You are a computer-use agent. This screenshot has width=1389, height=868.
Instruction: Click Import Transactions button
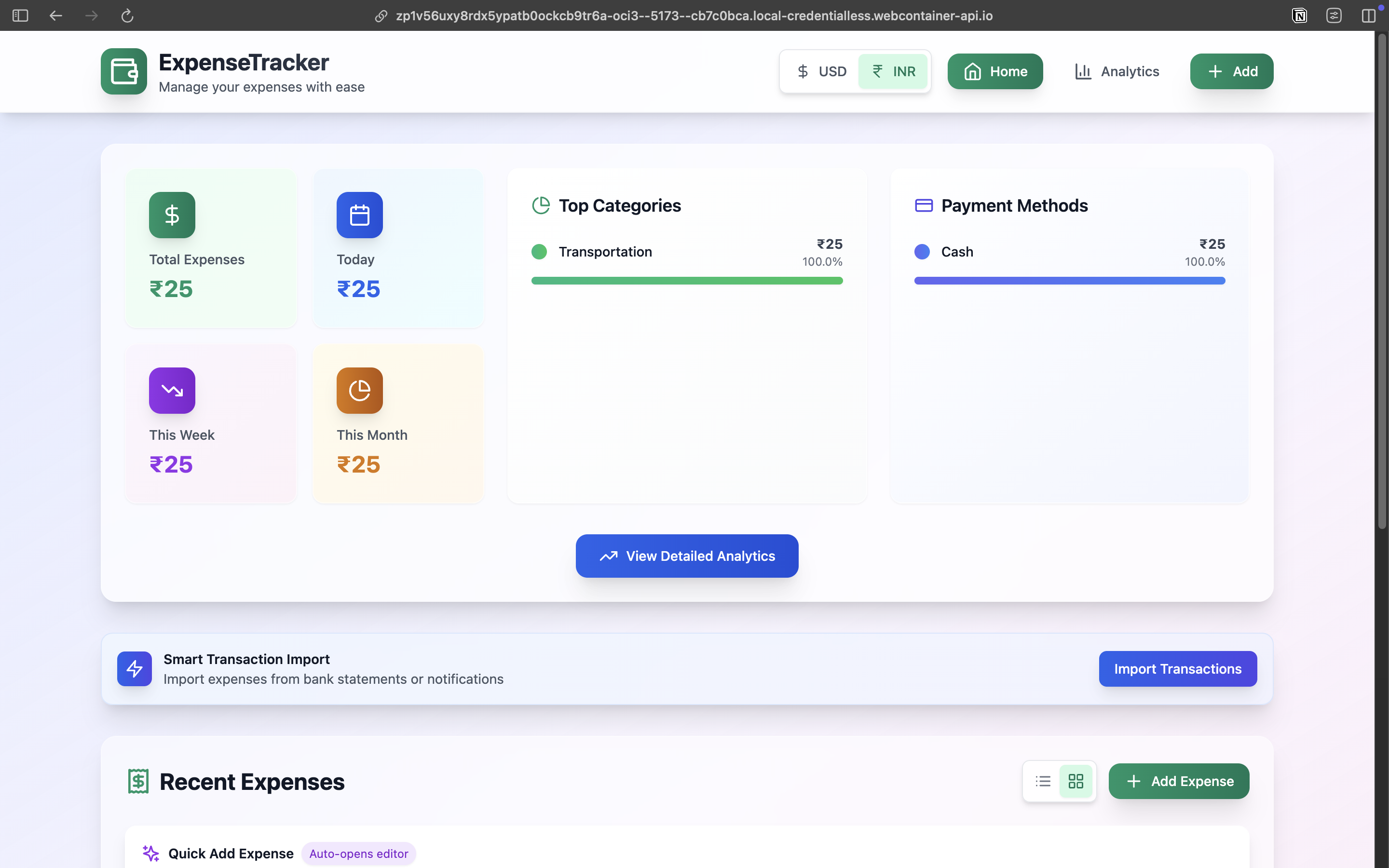point(1177,668)
